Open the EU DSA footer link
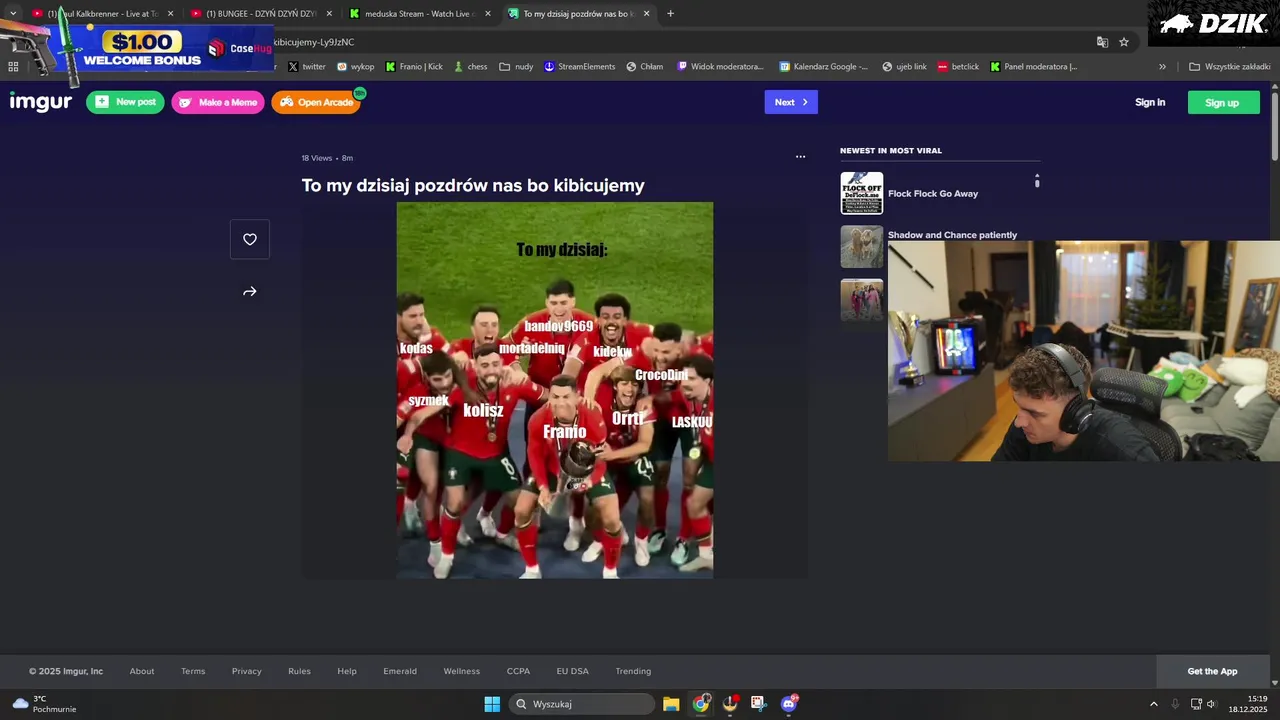Viewport: 1280px width, 720px height. (x=573, y=671)
